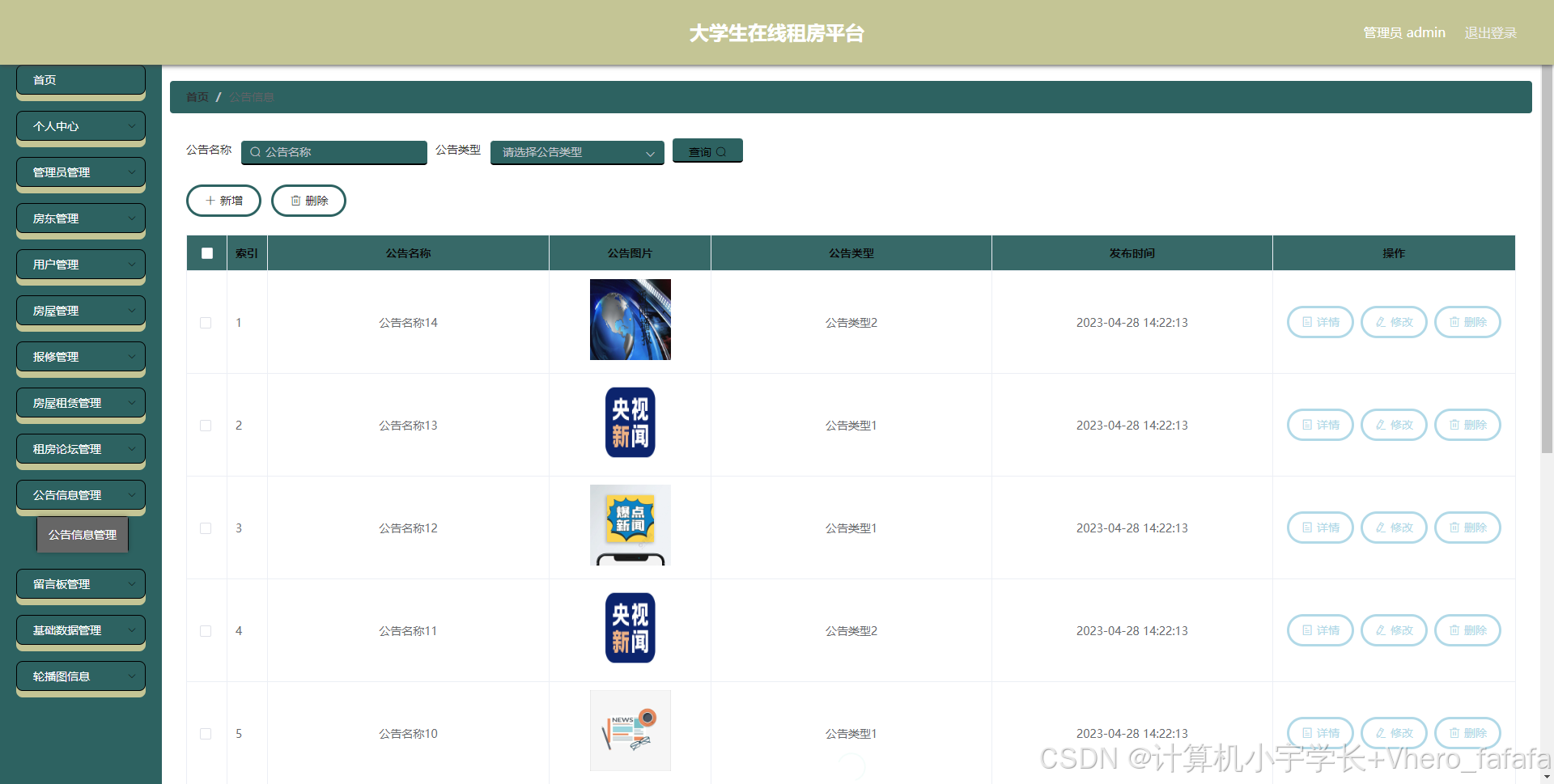Select the checkbox next to 公告名称11
1554x784 pixels.
tap(206, 631)
